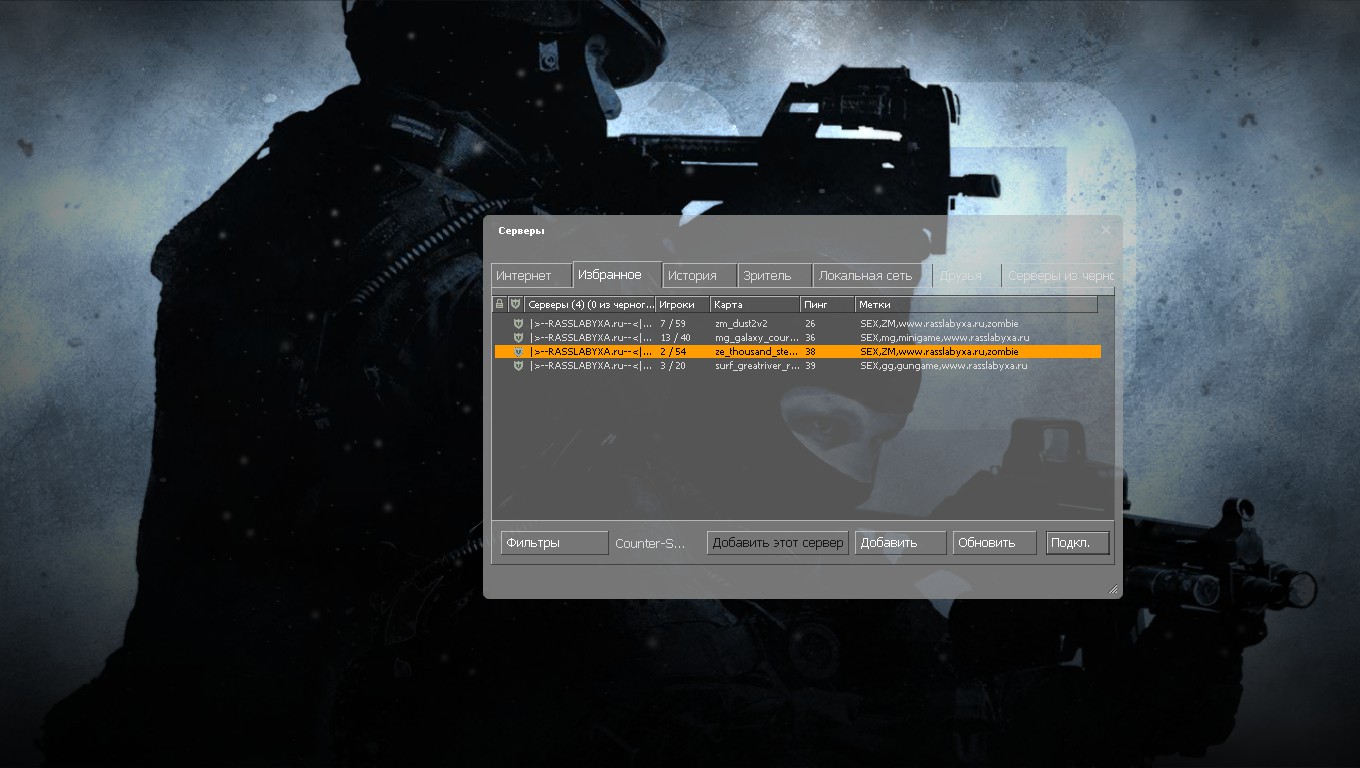Click the VAC shield icon beside surf_greatriver_r… server

tap(518, 366)
